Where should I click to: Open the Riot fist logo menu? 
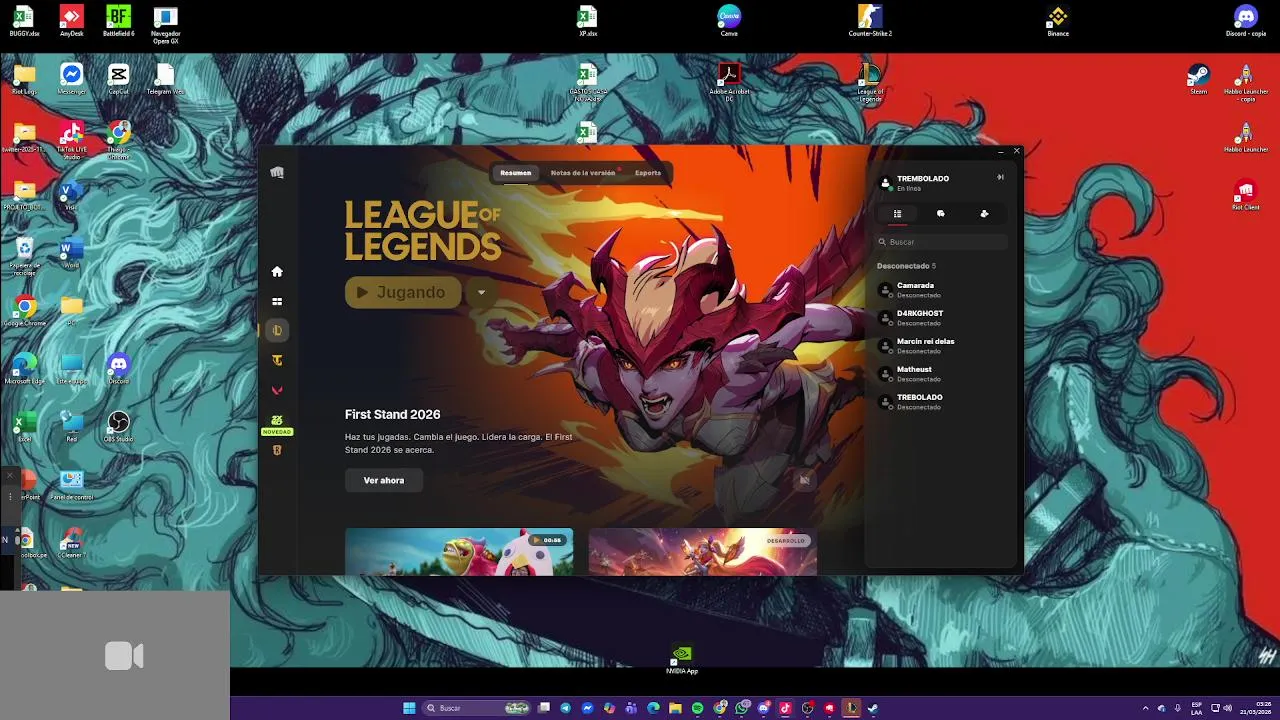coord(277,172)
